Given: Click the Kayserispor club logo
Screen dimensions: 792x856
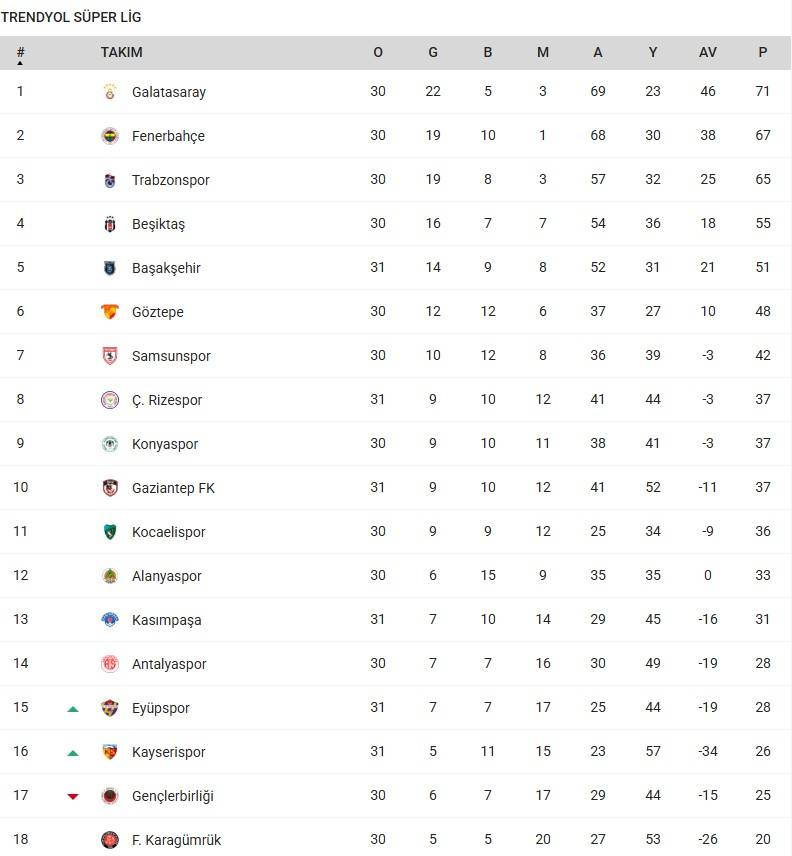Looking at the screenshot, I should [x=110, y=752].
